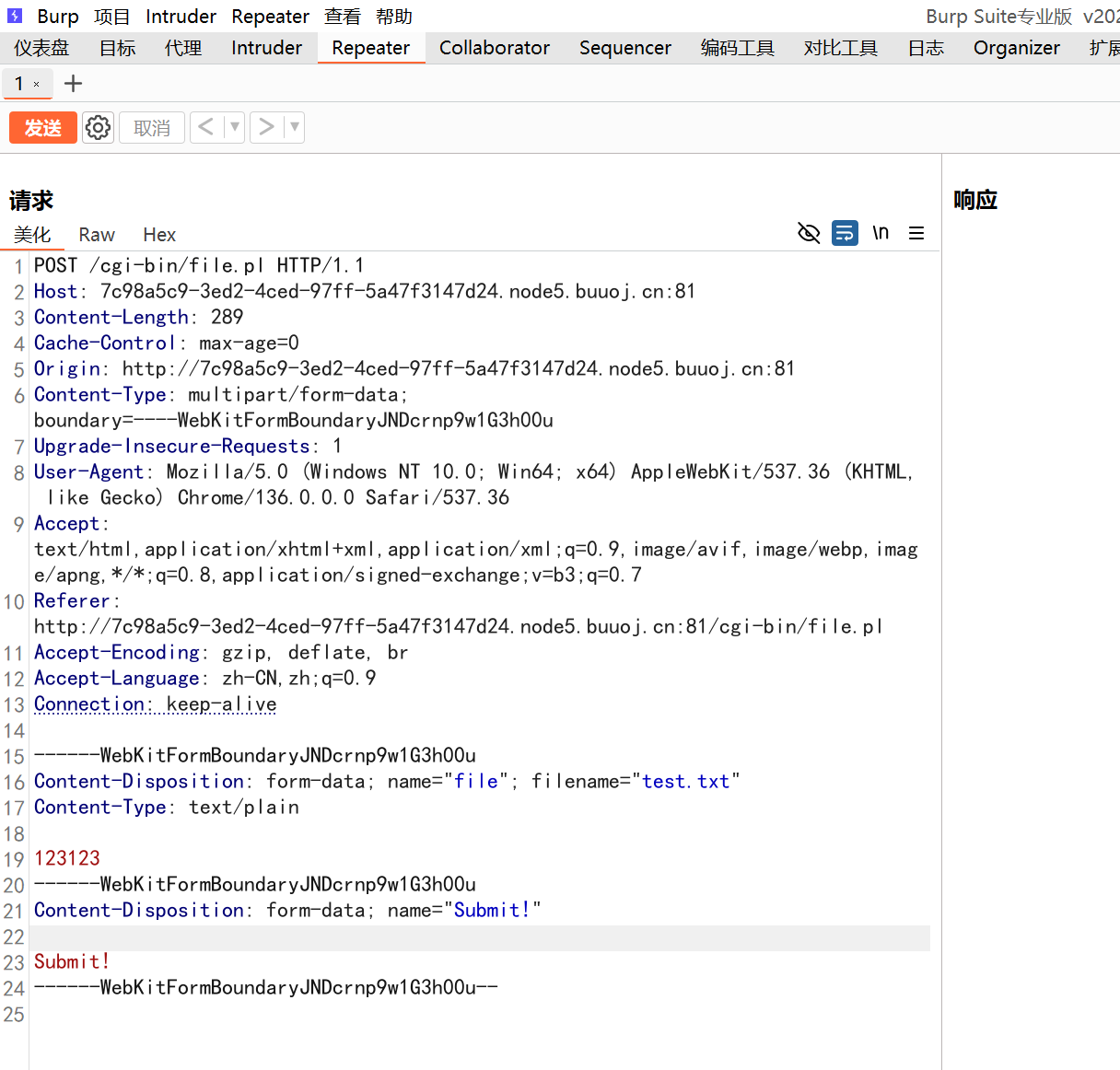Click the Burp Suite logo icon

15,16
